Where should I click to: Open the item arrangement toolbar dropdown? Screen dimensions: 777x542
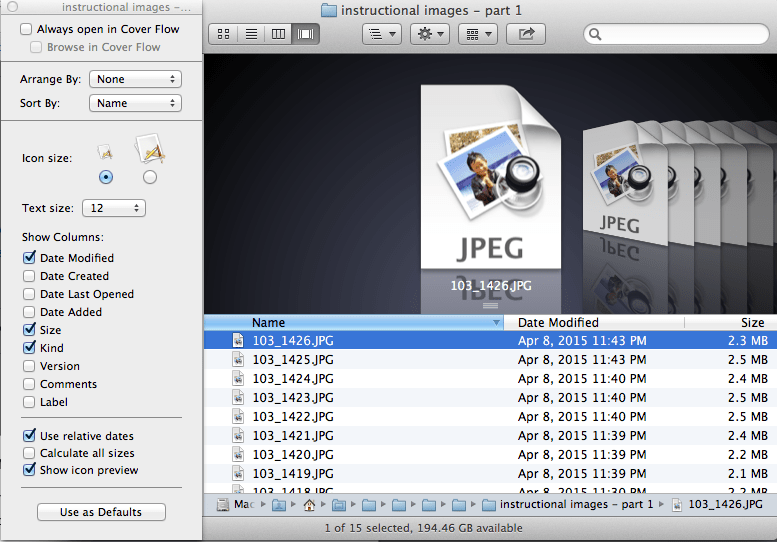[x=382, y=34]
